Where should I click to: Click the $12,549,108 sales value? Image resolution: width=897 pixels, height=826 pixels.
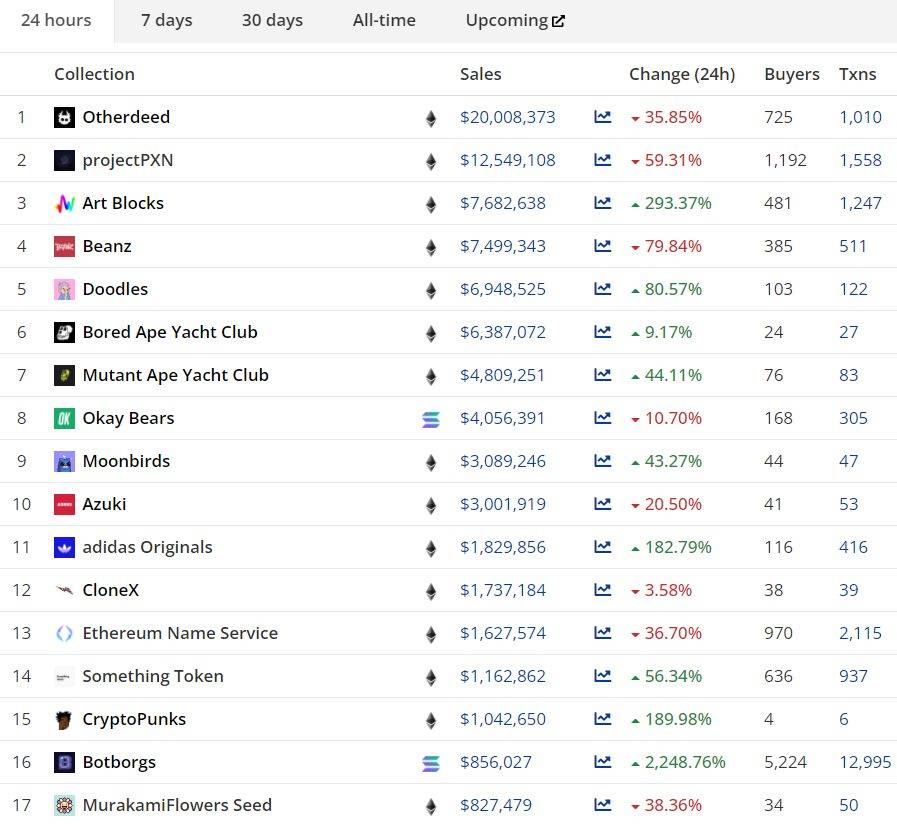click(x=507, y=160)
